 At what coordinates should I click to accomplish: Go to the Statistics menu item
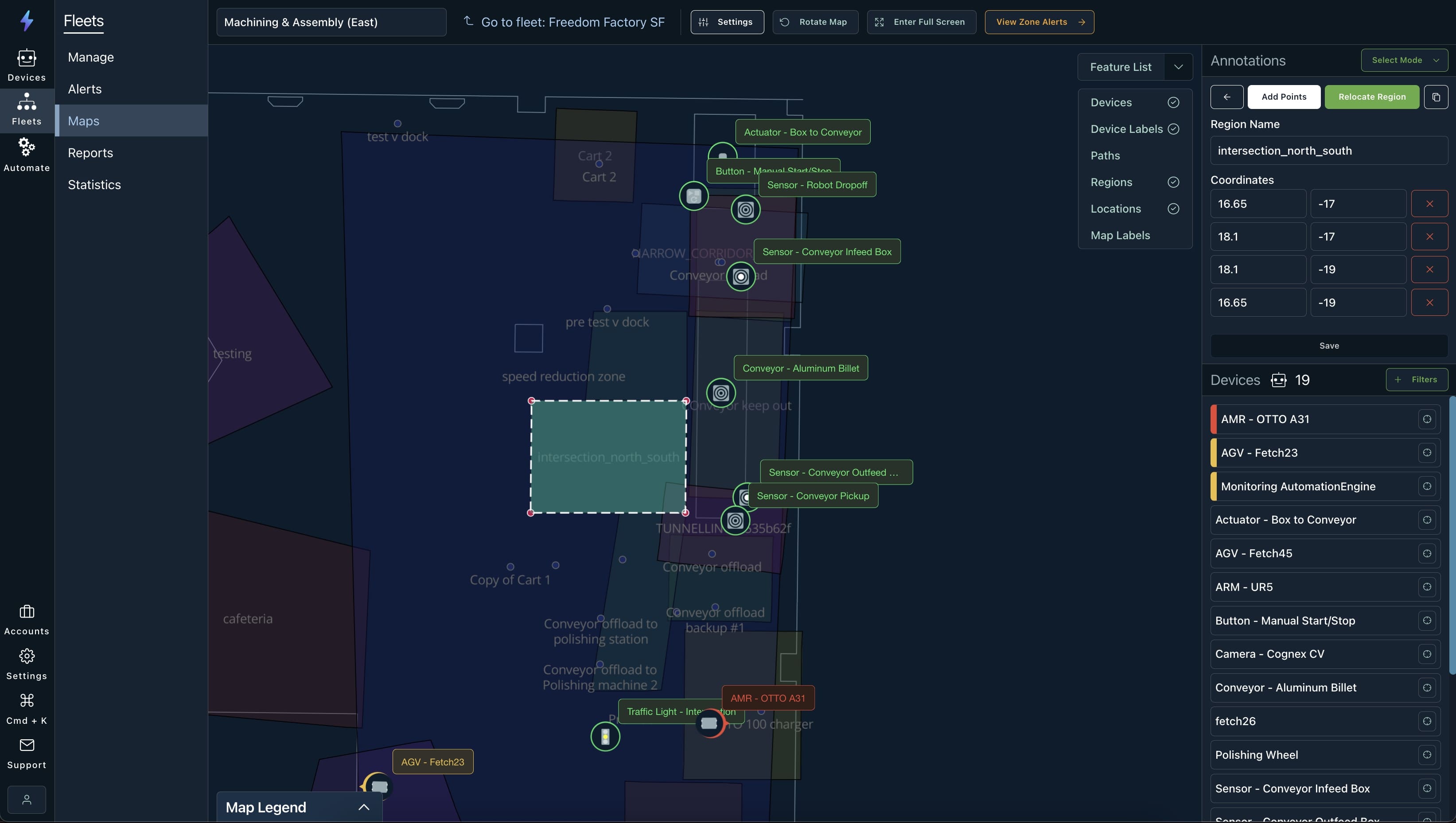pos(94,184)
